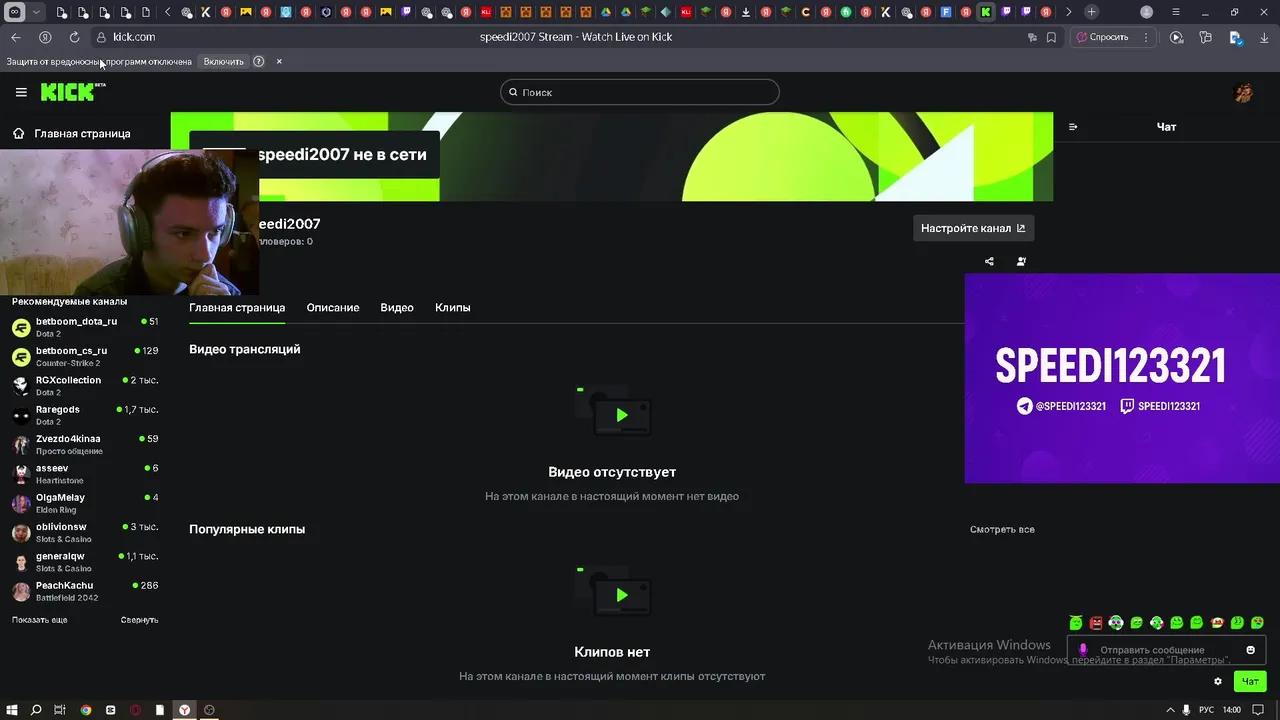The image size is (1280, 720).
Task: Switch to the Главная страница channel tab
Action: click(237, 307)
